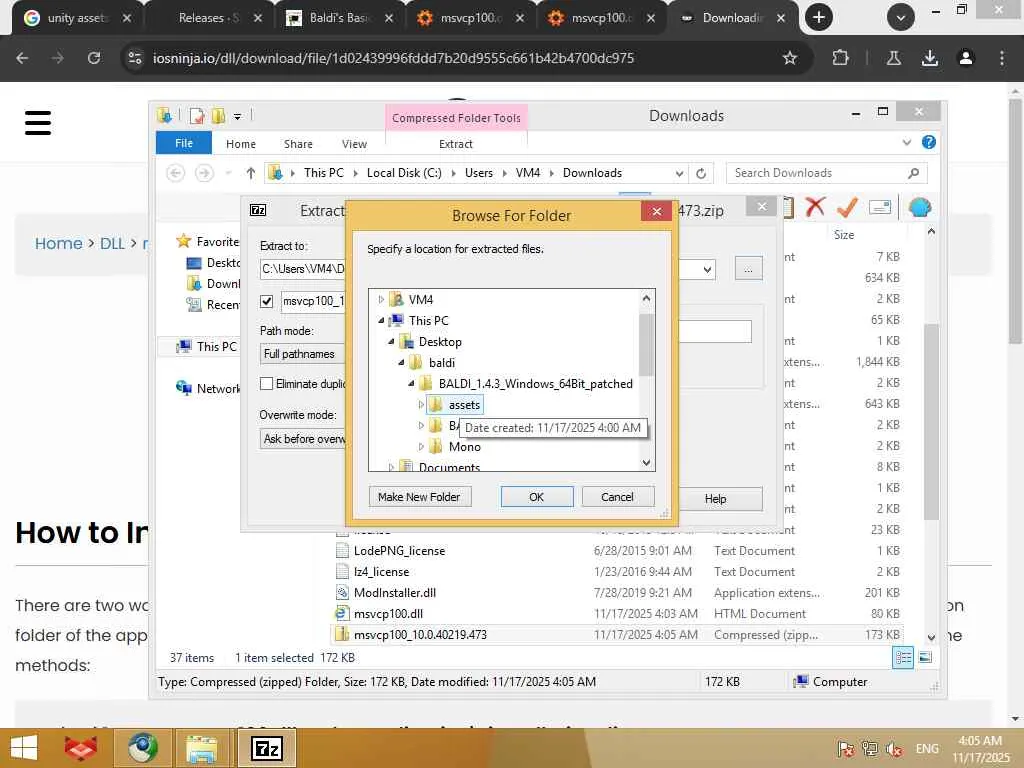Expand the assets folder node

[421, 405]
